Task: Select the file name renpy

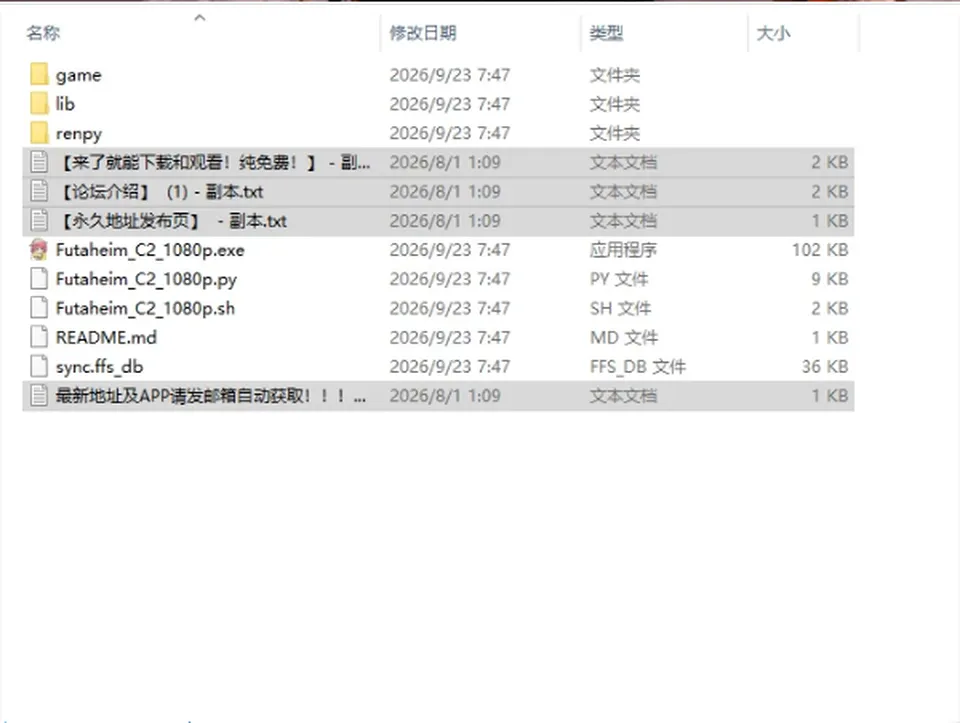Action: pos(79,133)
